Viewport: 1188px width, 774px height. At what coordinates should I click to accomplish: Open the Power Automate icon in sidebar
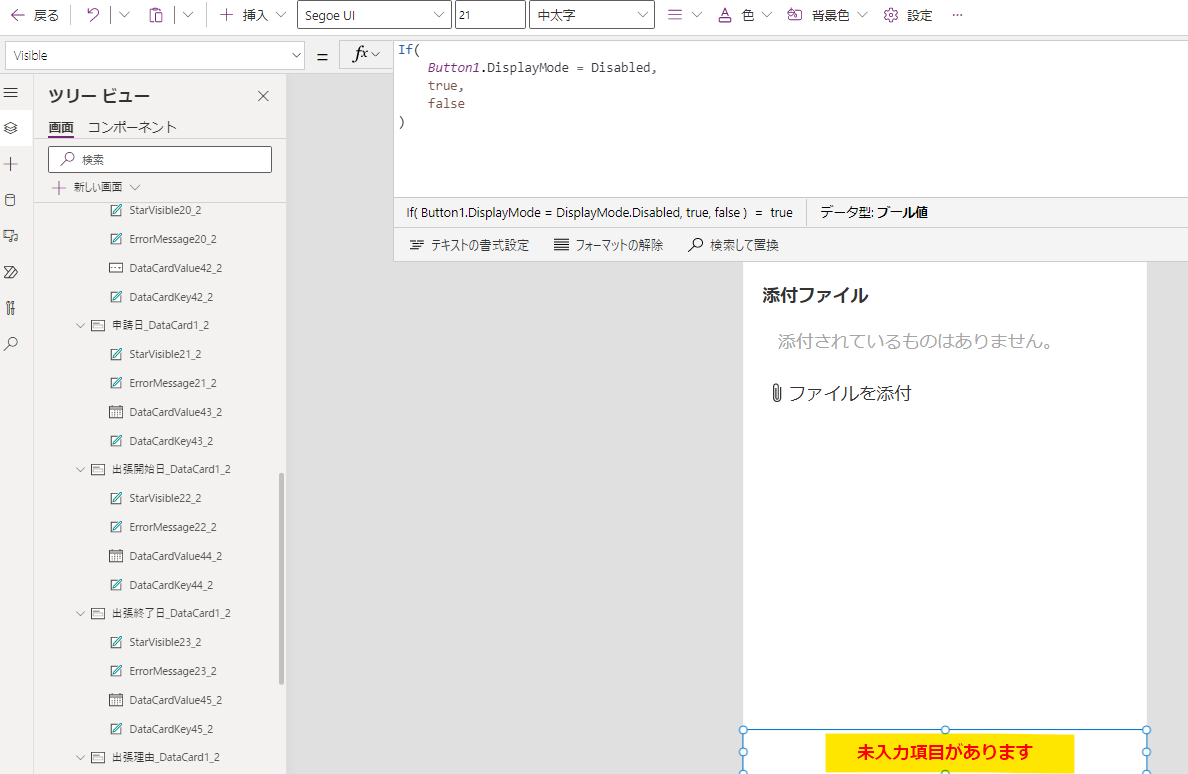click(11, 272)
